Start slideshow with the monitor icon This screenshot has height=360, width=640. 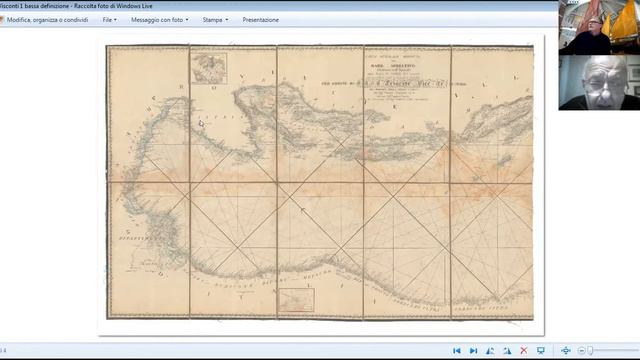click(x=541, y=351)
